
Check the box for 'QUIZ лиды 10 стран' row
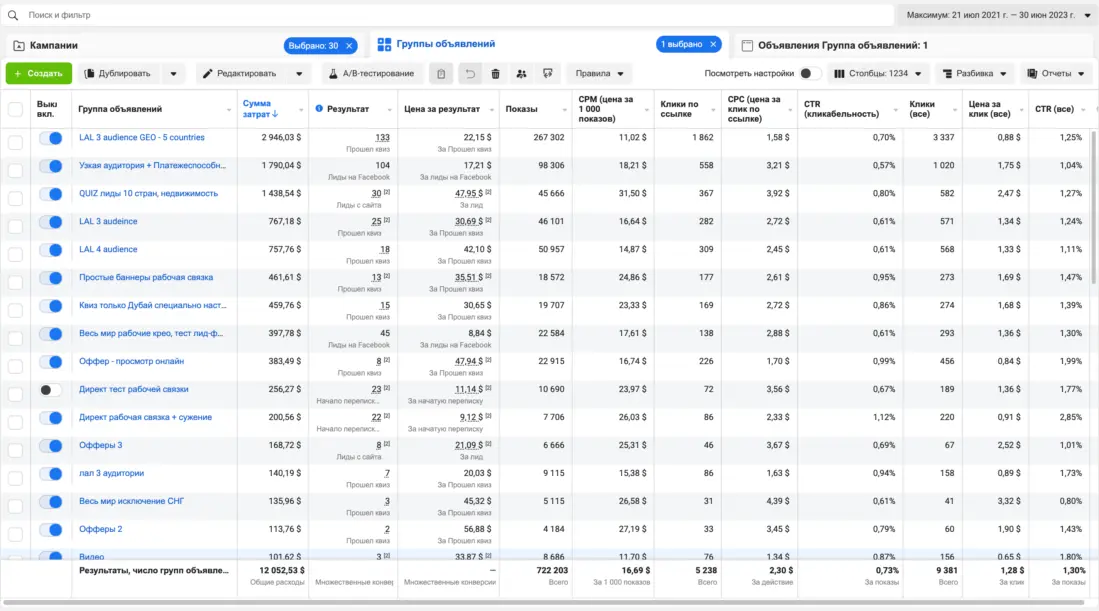tap(15, 198)
